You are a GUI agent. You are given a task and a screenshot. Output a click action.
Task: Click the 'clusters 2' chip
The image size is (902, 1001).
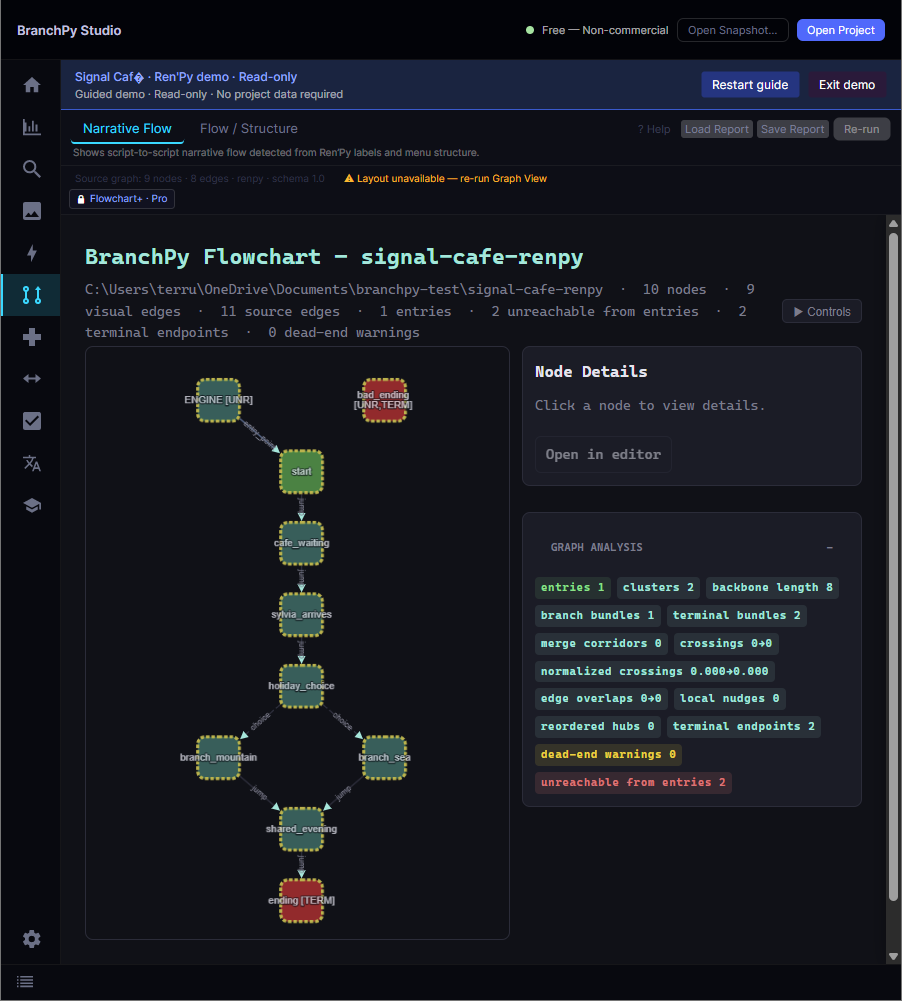pos(658,587)
